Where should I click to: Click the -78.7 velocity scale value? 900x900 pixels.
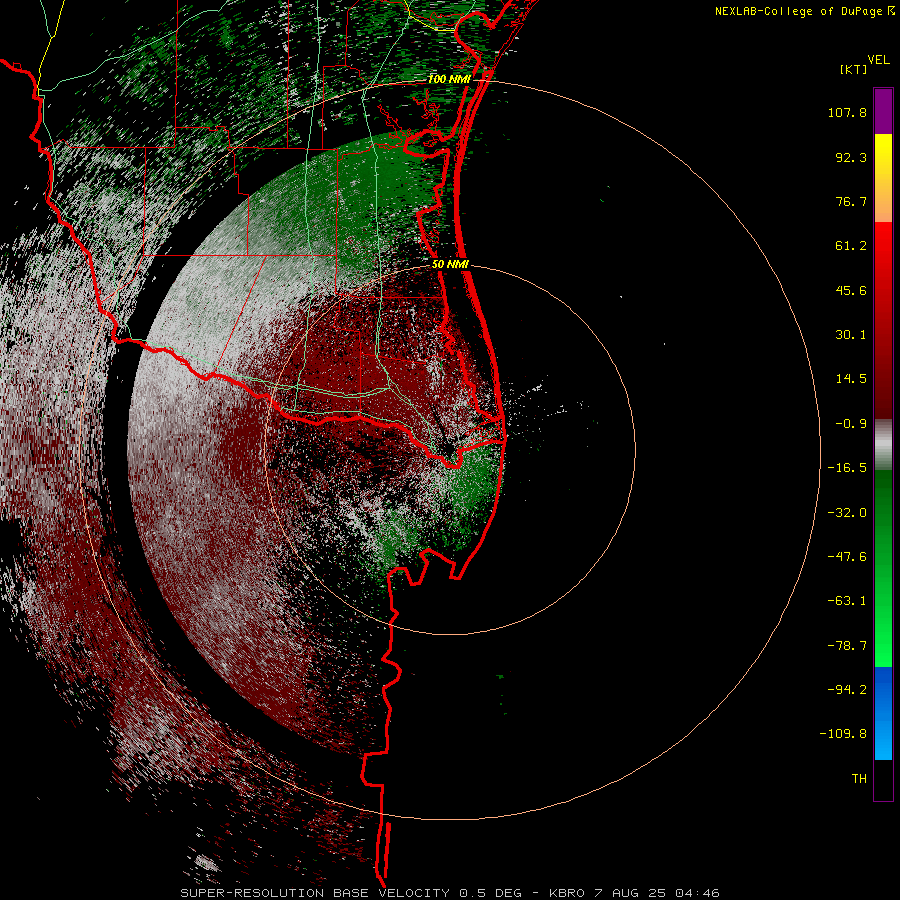click(847, 646)
